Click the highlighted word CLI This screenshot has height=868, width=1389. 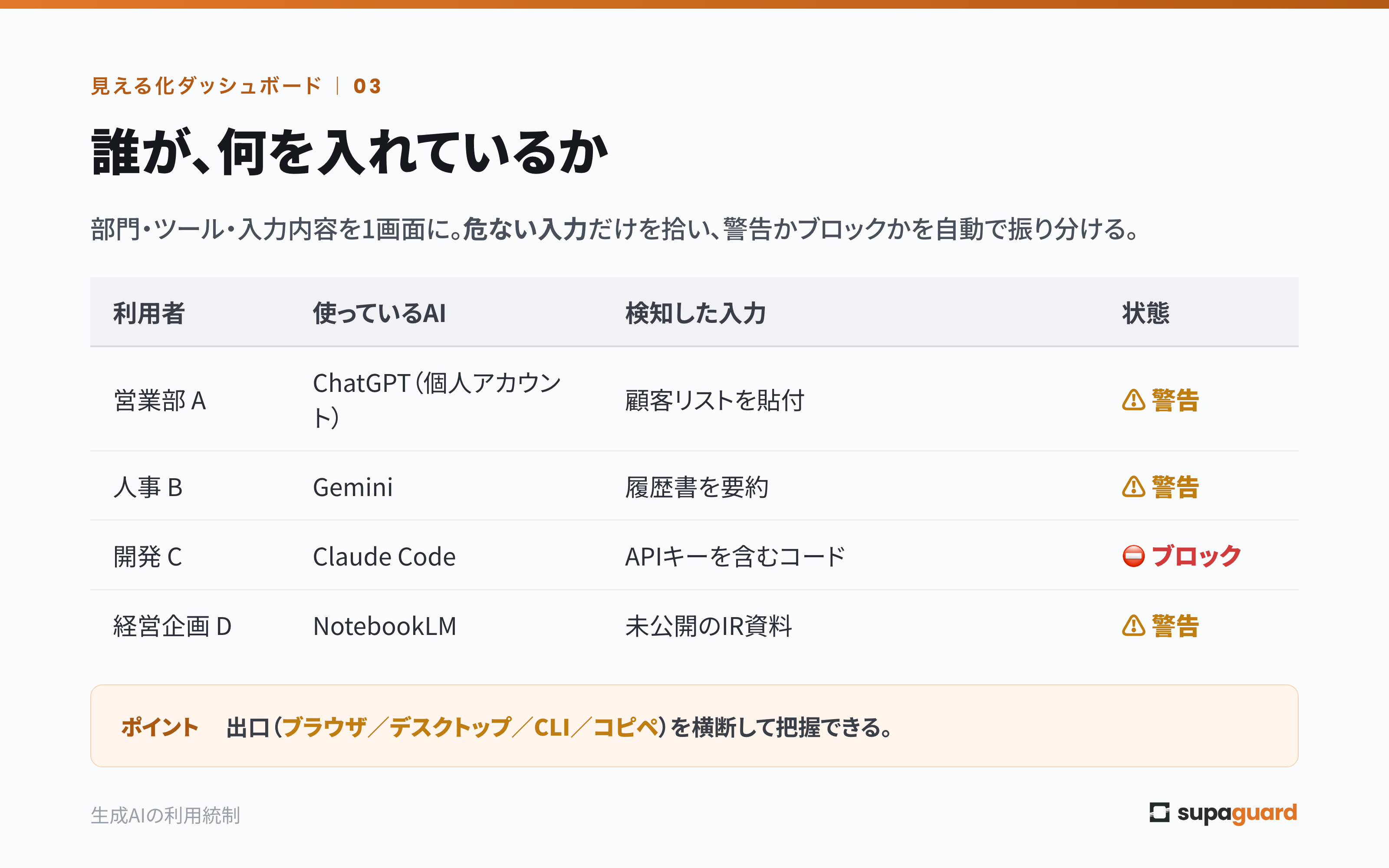552,727
